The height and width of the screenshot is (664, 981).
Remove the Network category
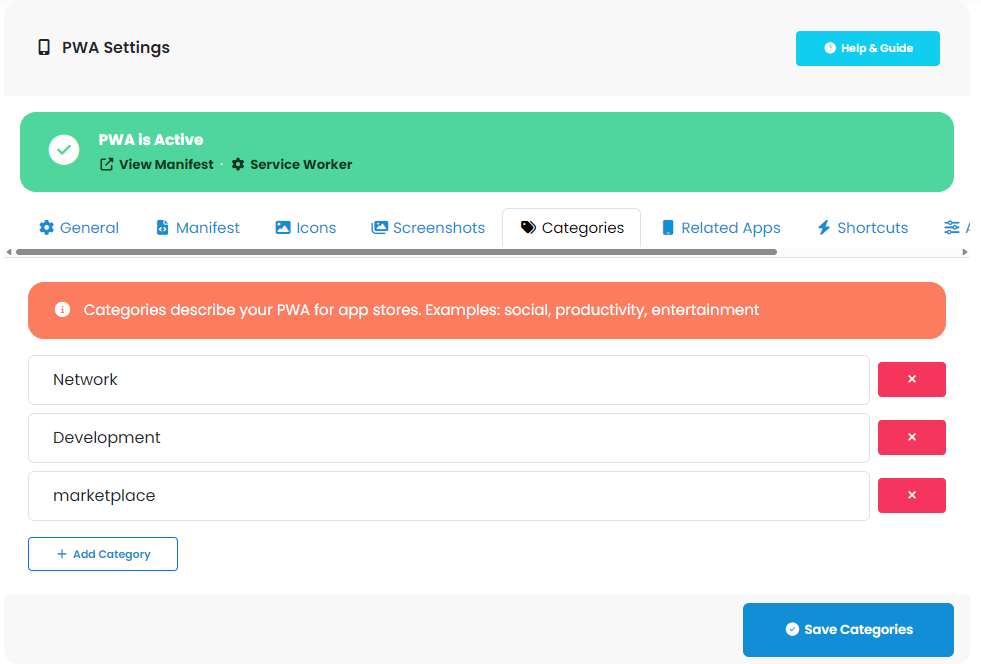pos(911,379)
